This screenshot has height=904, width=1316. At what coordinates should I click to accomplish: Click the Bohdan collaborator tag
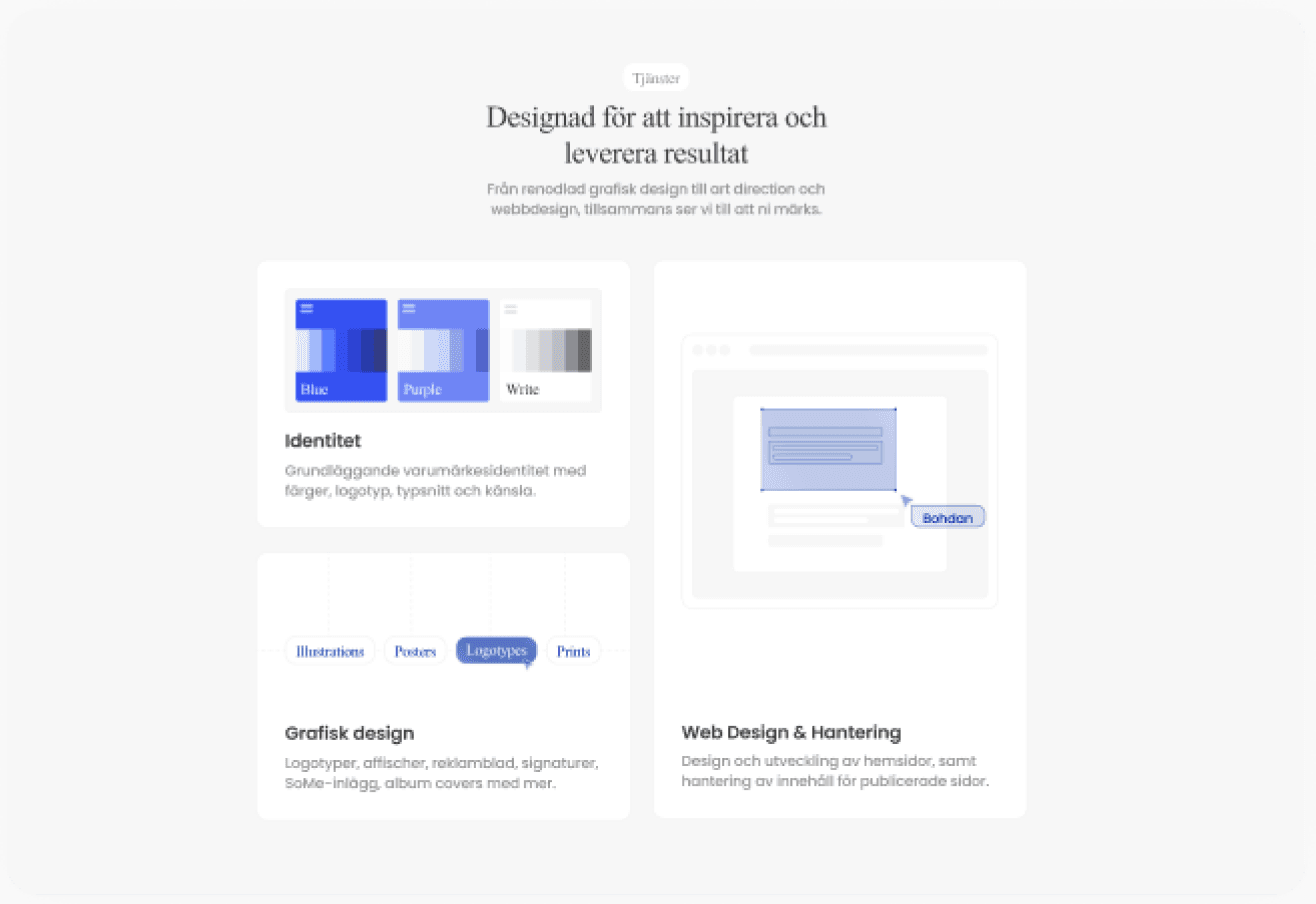click(x=947, y=517)
